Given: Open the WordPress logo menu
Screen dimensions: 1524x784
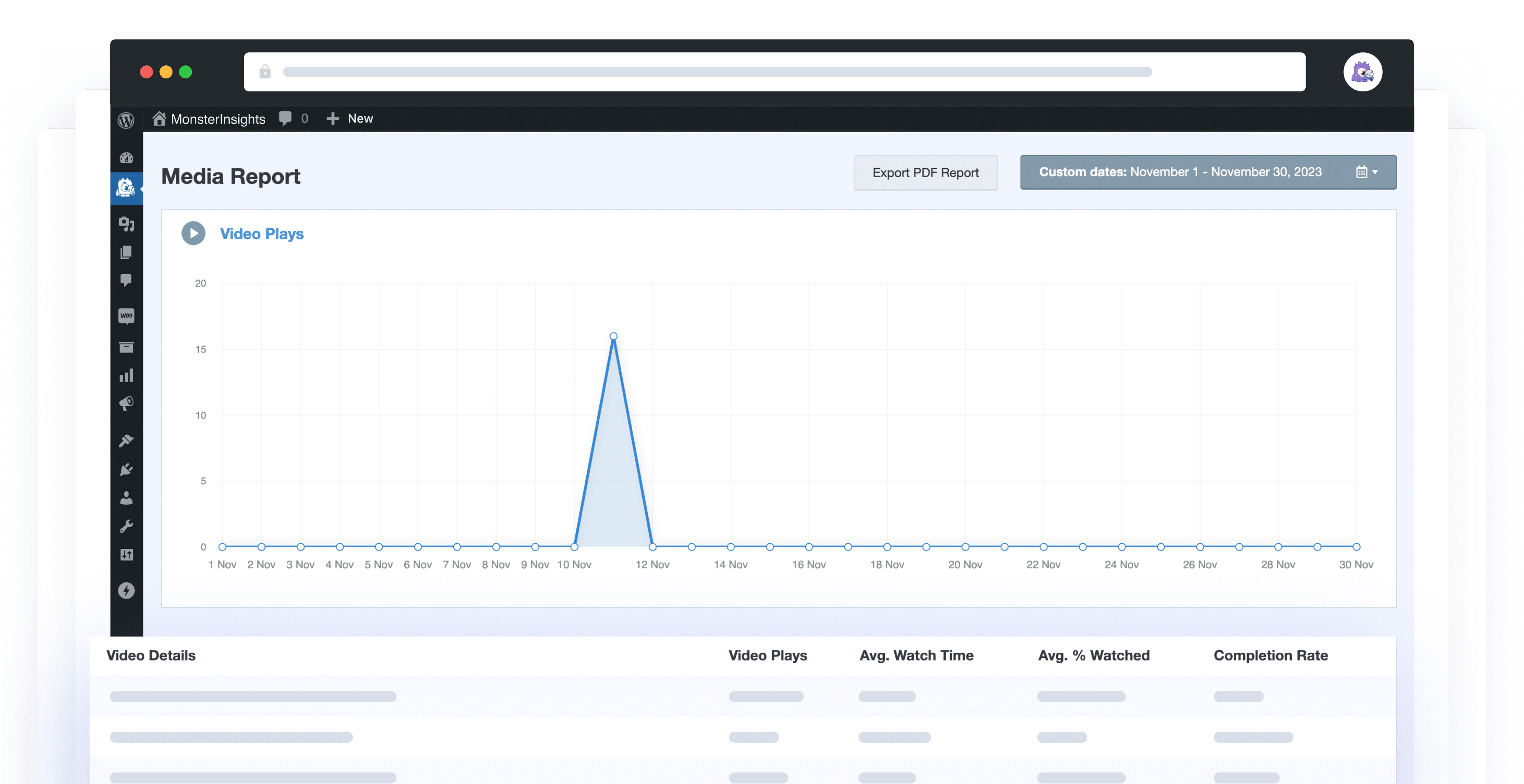Looking at the screenshot, I should [x=126, y=120].
